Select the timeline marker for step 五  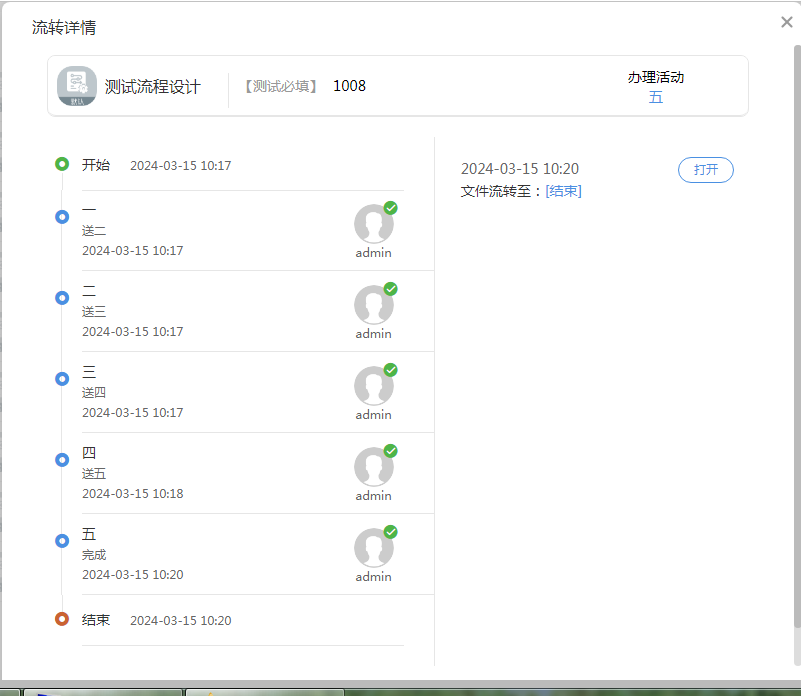tap(62, 541)
